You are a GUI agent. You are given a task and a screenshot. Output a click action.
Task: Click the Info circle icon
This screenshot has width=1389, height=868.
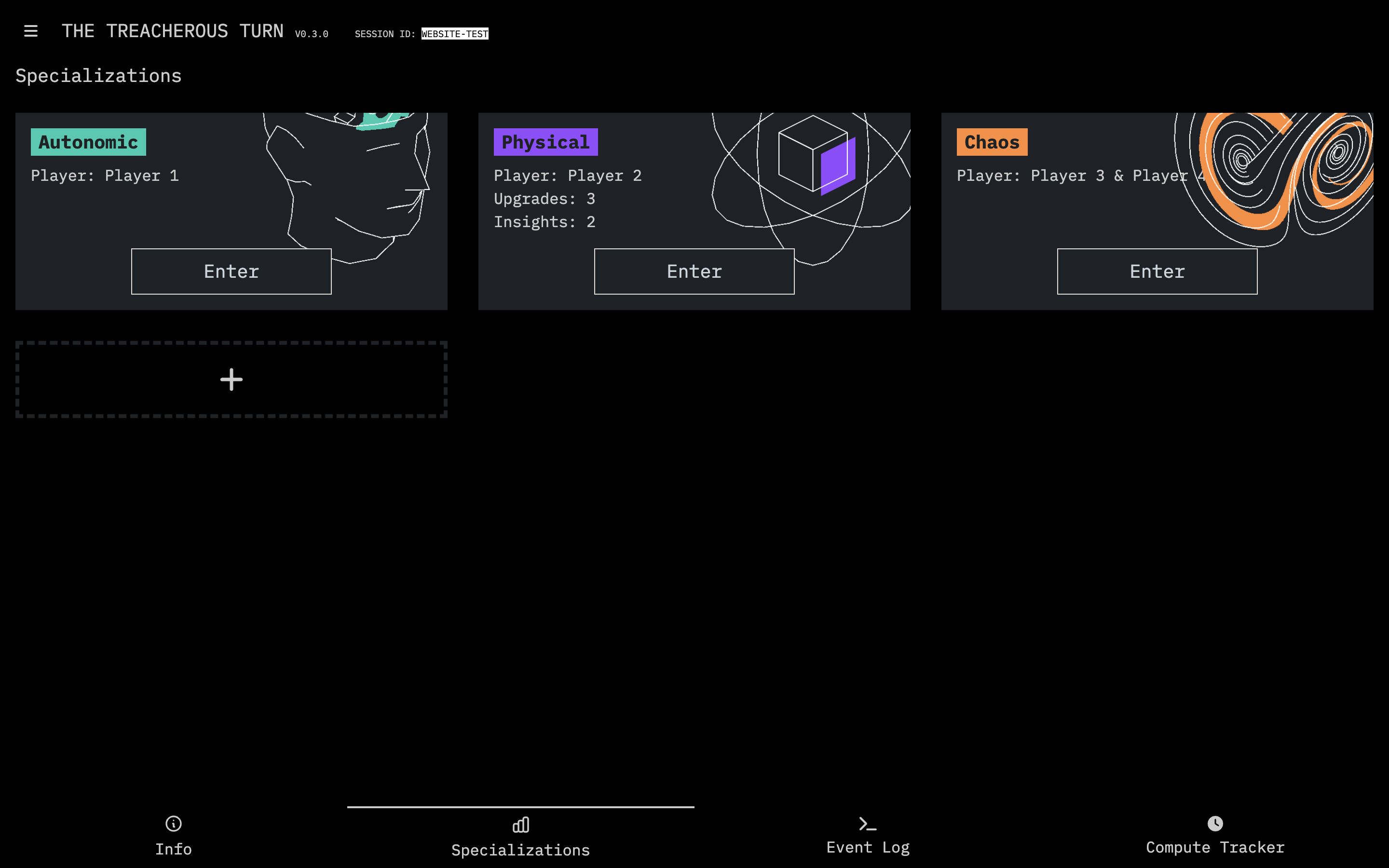click(173, 824)
